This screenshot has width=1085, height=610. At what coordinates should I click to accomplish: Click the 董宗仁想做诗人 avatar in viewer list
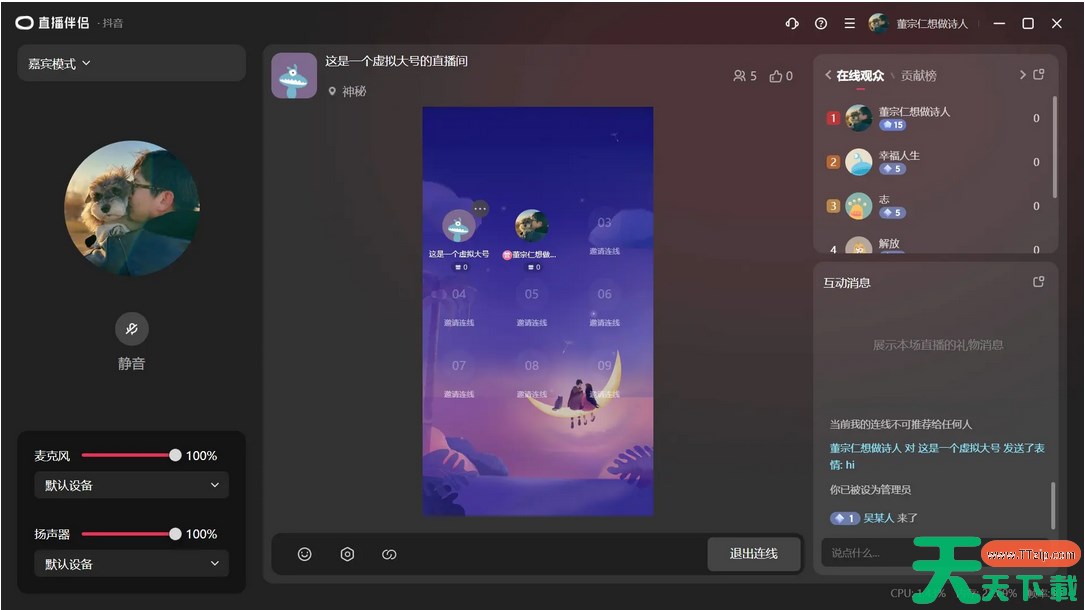point(858,117)
